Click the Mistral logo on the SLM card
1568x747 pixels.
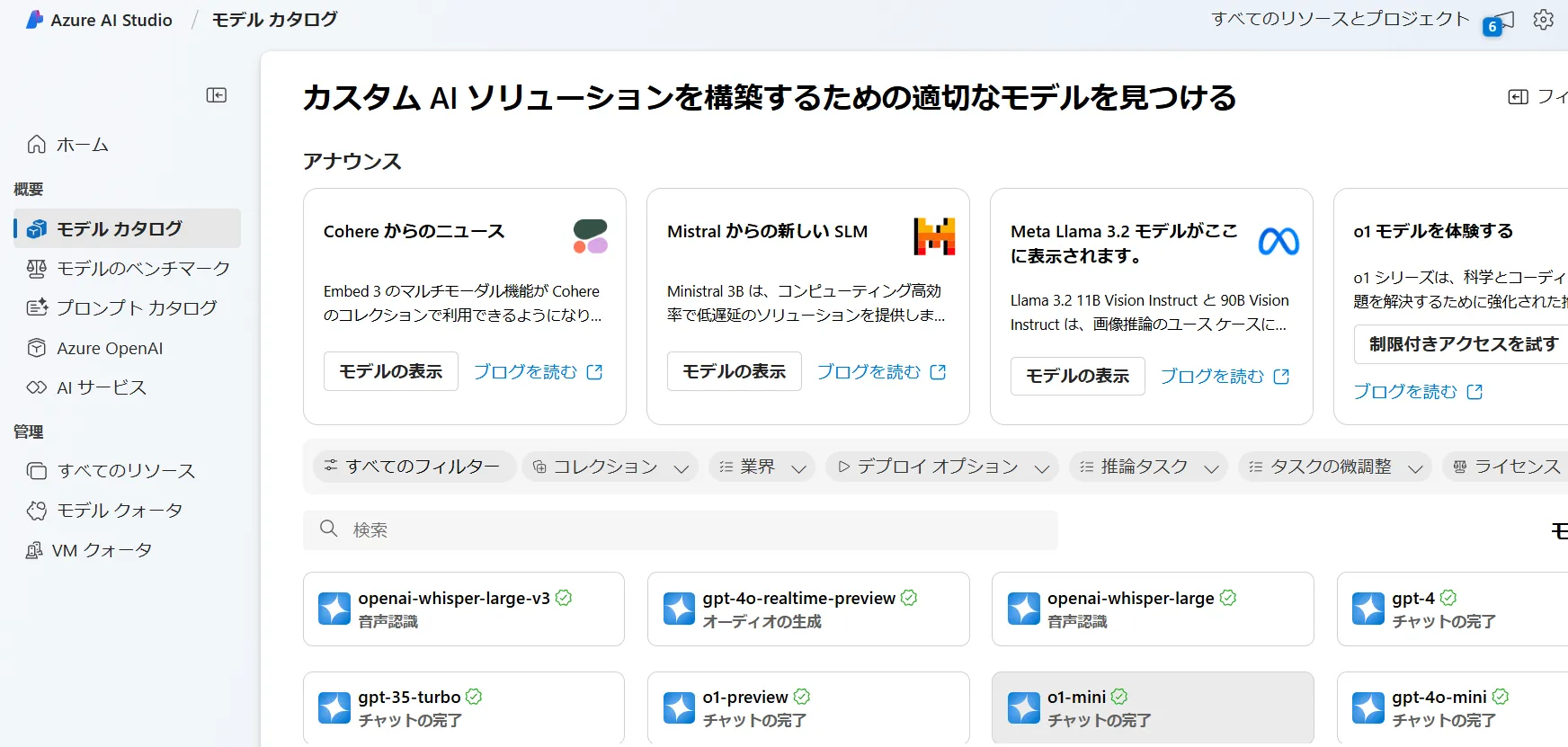coord(934,236)
